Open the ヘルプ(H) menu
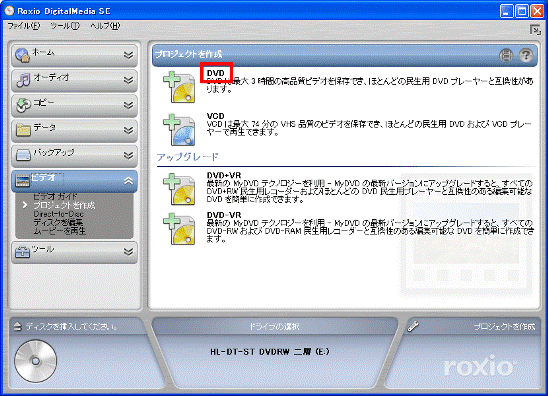Viewport: 548px width, 396px height. point(105,26)
